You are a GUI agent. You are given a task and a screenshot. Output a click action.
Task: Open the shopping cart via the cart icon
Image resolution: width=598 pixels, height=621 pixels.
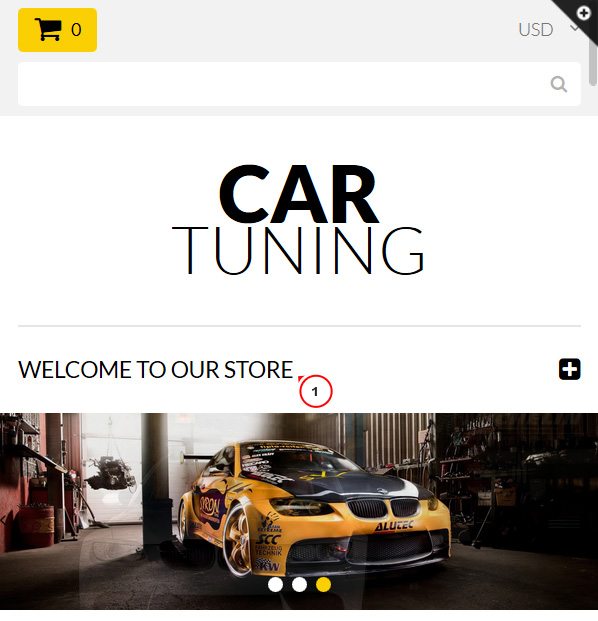click(x=48, y=30)
